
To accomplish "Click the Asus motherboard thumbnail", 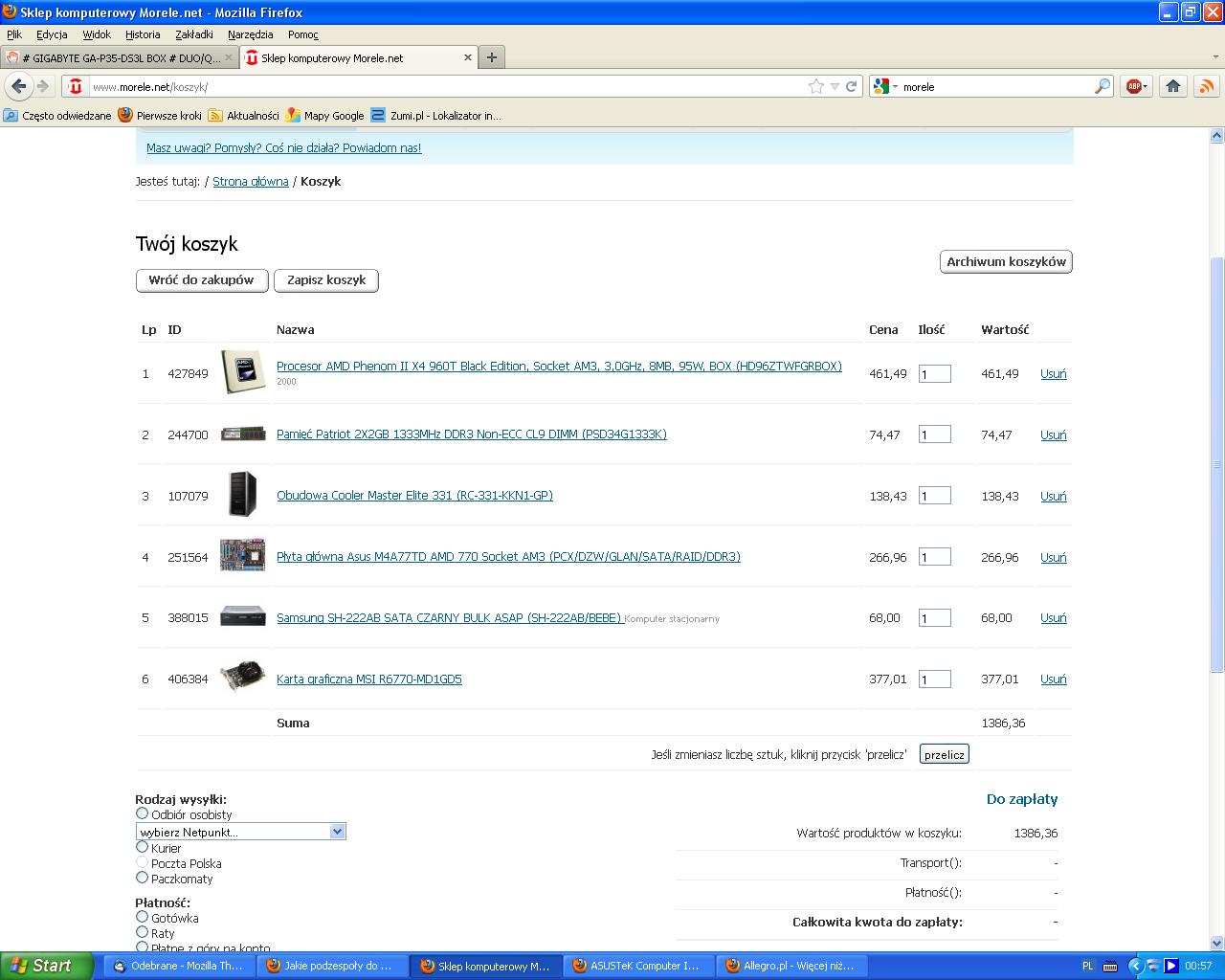I will [243, 555].
